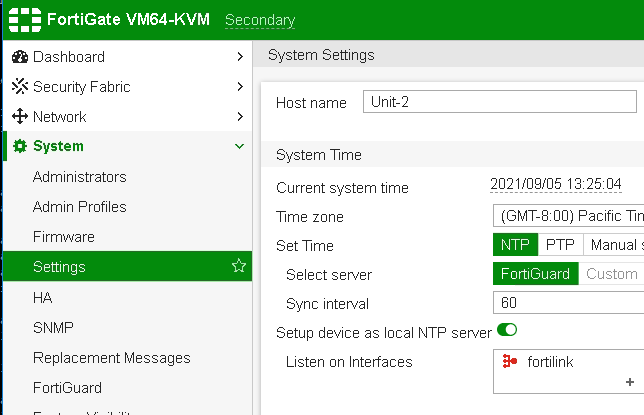The height and width of the screenshot is (415, 644).
Task: Choose FortiGuard as NTP server
Action: pos(536,274)
